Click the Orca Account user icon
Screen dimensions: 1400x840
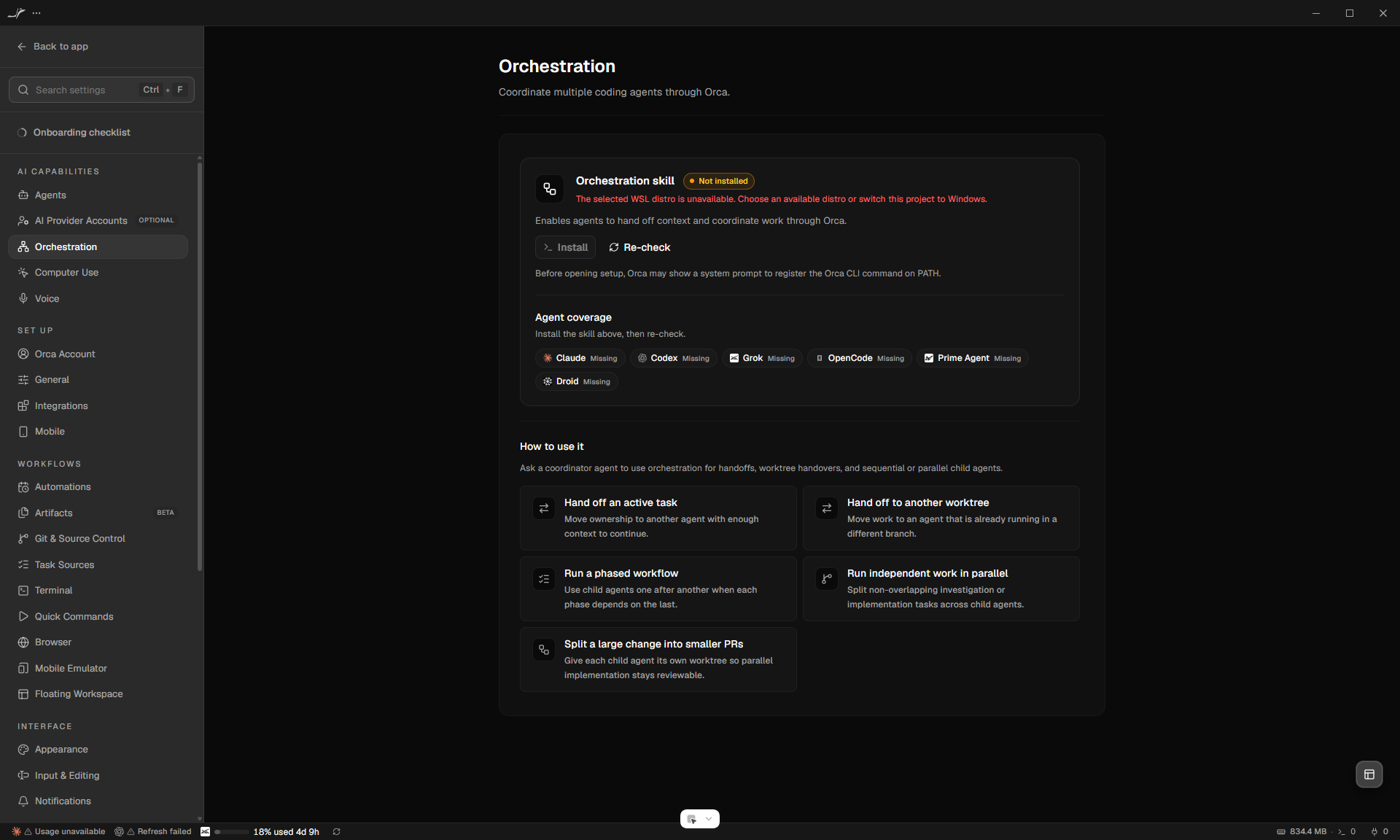[23, 354]
